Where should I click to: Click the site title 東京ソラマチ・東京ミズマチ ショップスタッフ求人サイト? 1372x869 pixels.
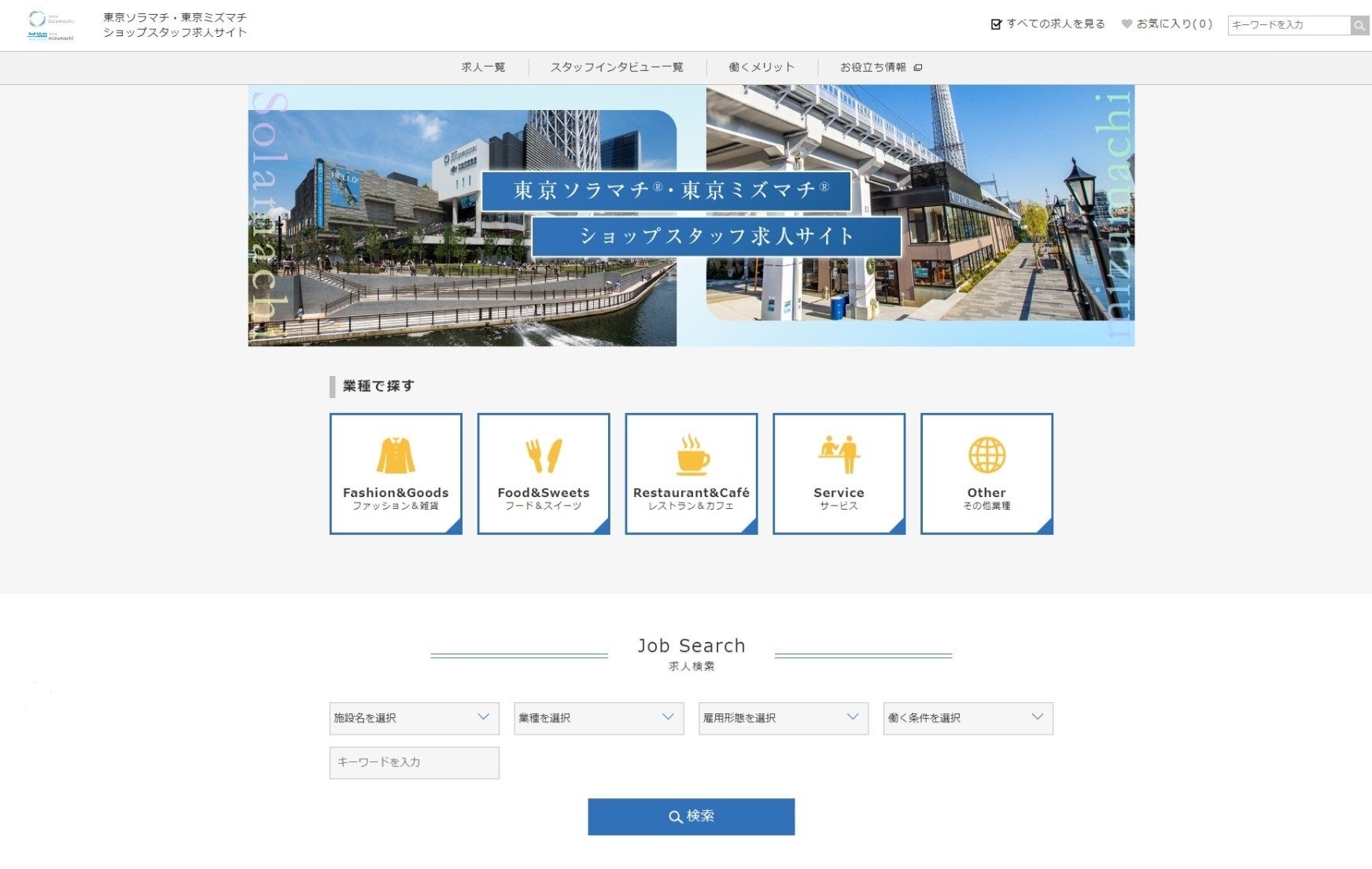[x=175, y=25]
